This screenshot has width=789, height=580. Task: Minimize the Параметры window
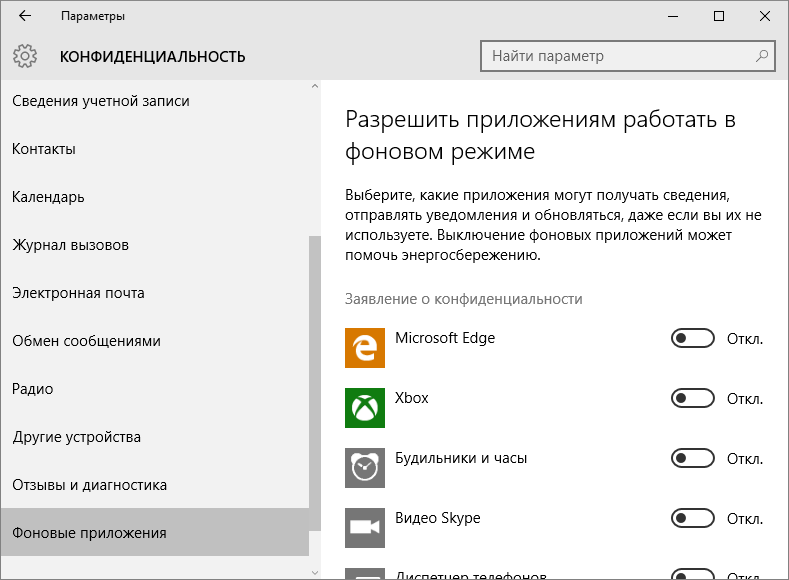673,16
